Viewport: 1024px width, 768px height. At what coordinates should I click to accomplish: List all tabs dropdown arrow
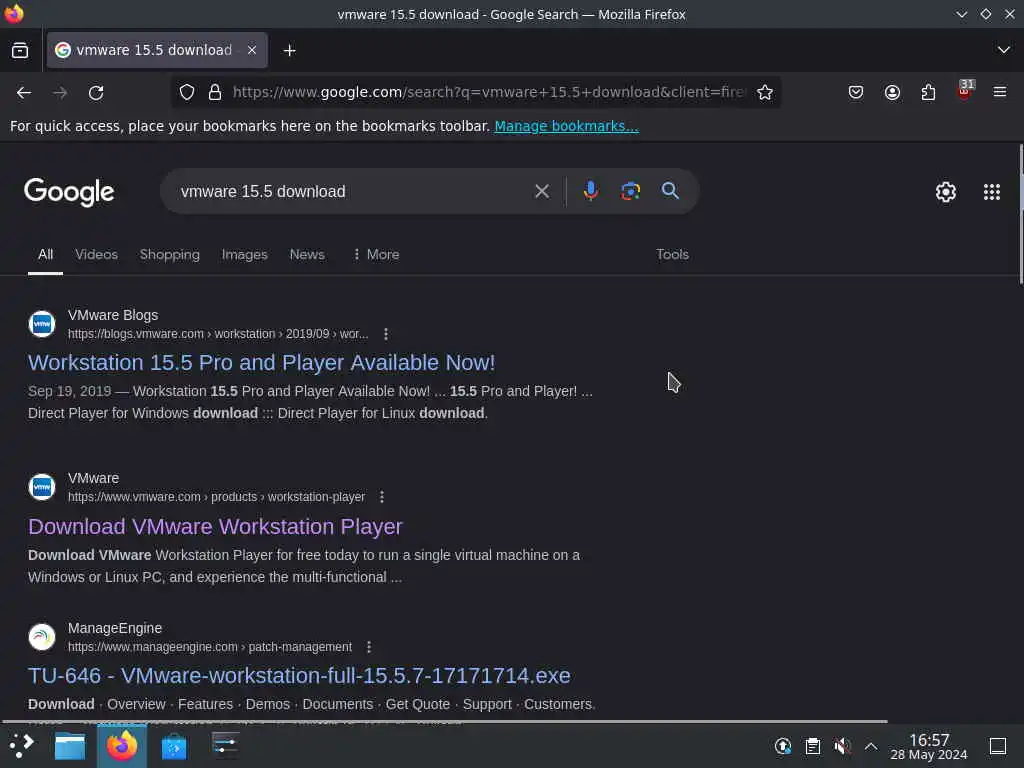[1004, 50]
